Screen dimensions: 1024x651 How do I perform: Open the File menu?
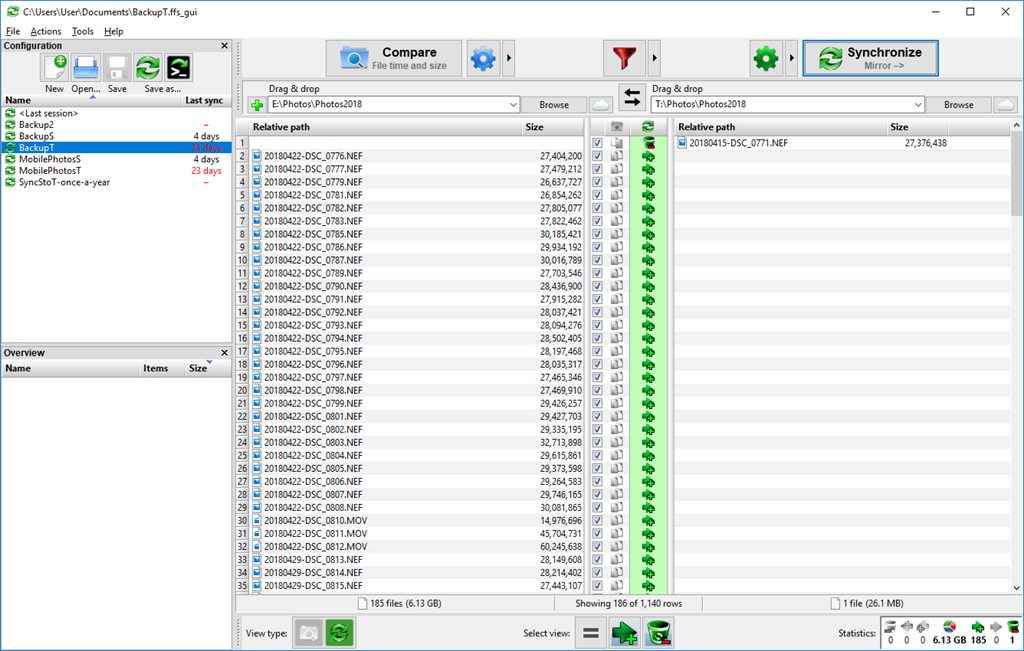(x=13, y=31)
